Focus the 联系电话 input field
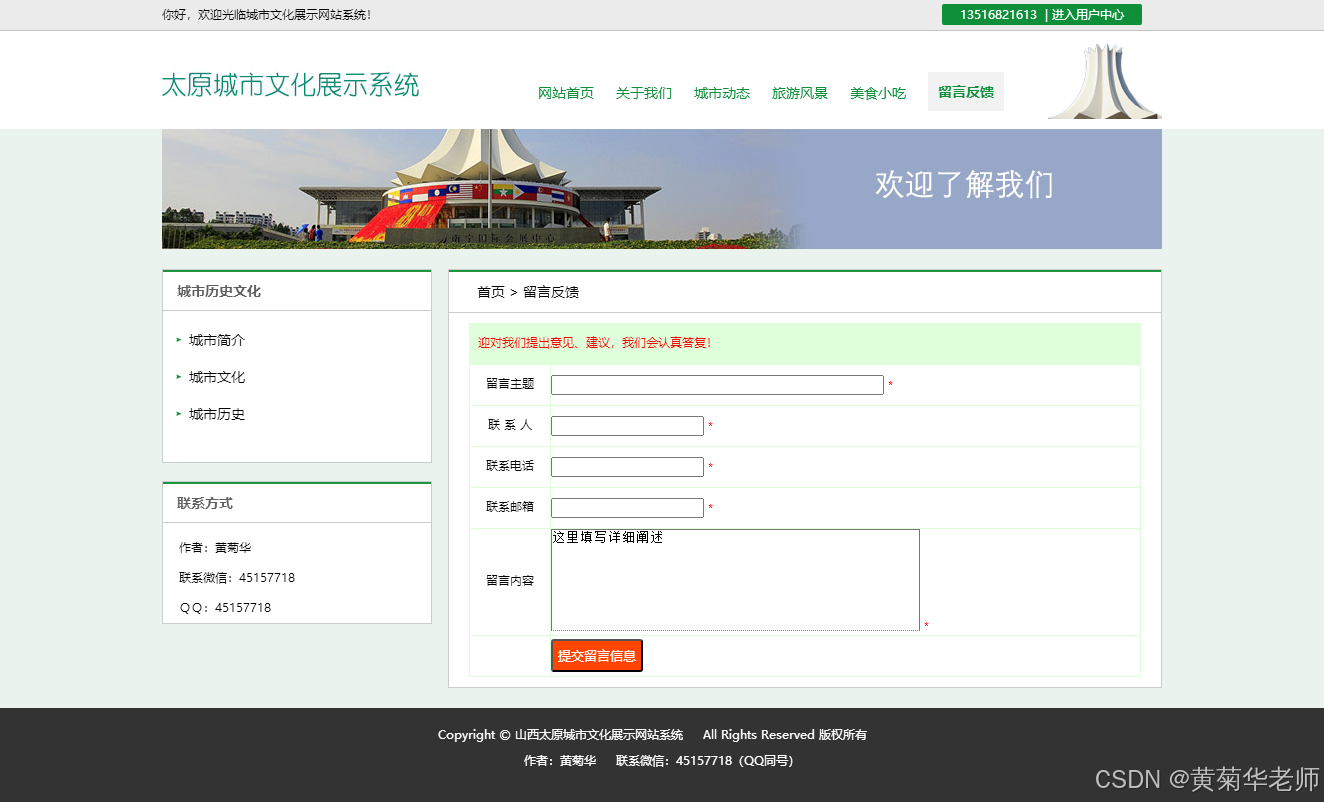The image size is (1324, 802). [627, 467]
